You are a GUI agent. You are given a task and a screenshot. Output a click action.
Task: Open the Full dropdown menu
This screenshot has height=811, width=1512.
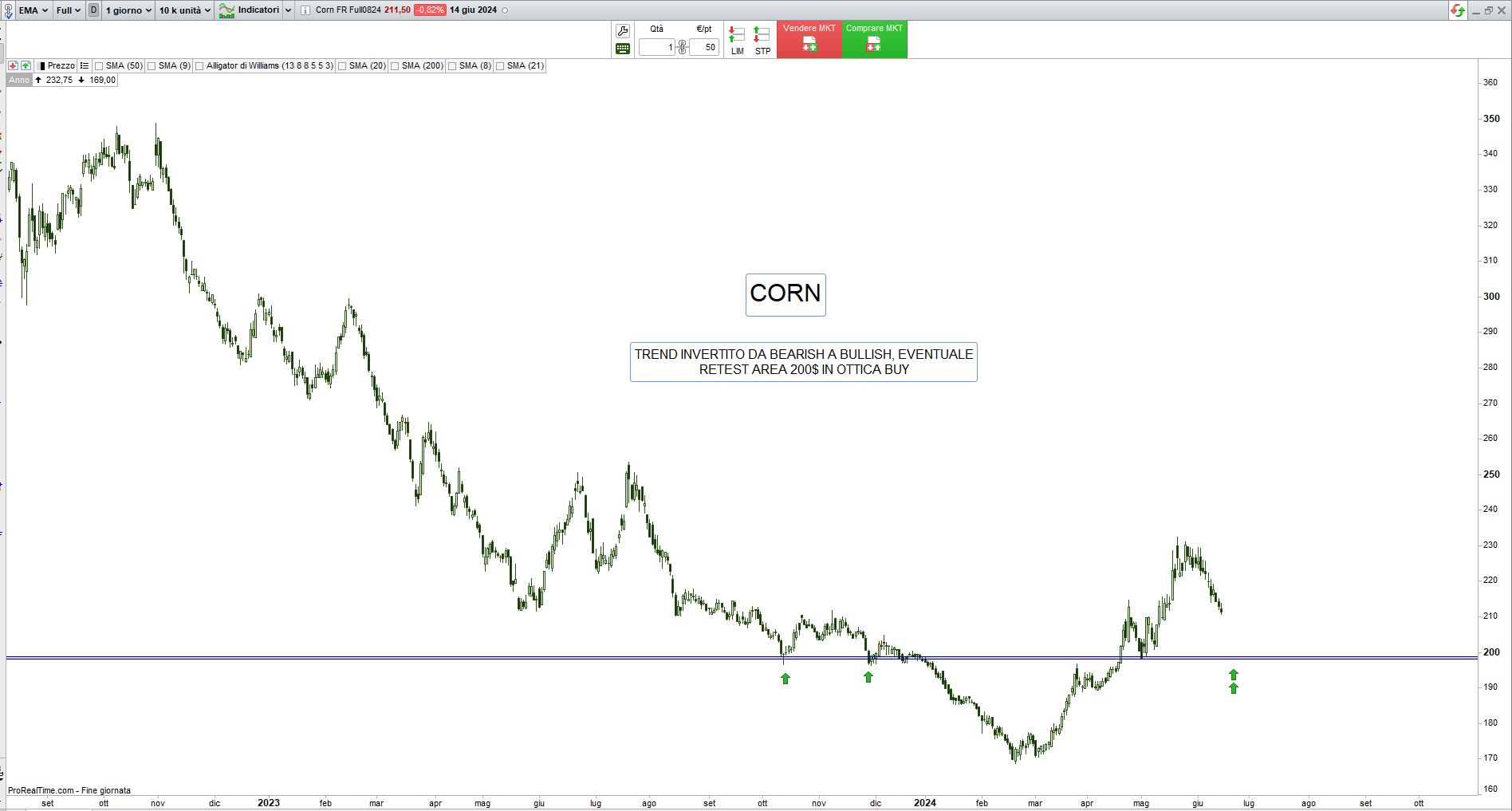(69, 10)
